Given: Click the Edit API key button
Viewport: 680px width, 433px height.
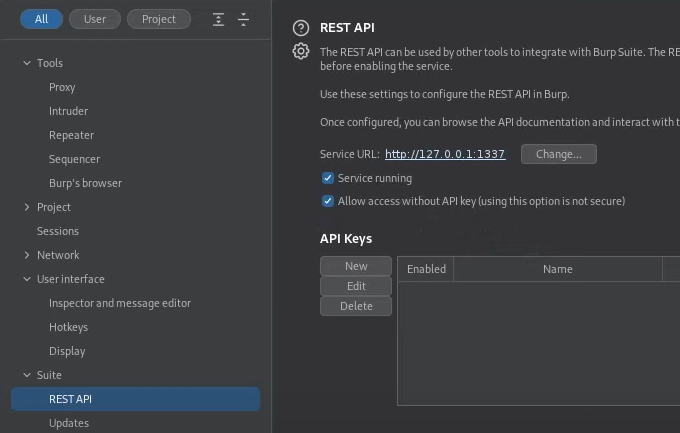Looking at the screenshot, I should 356,286.
